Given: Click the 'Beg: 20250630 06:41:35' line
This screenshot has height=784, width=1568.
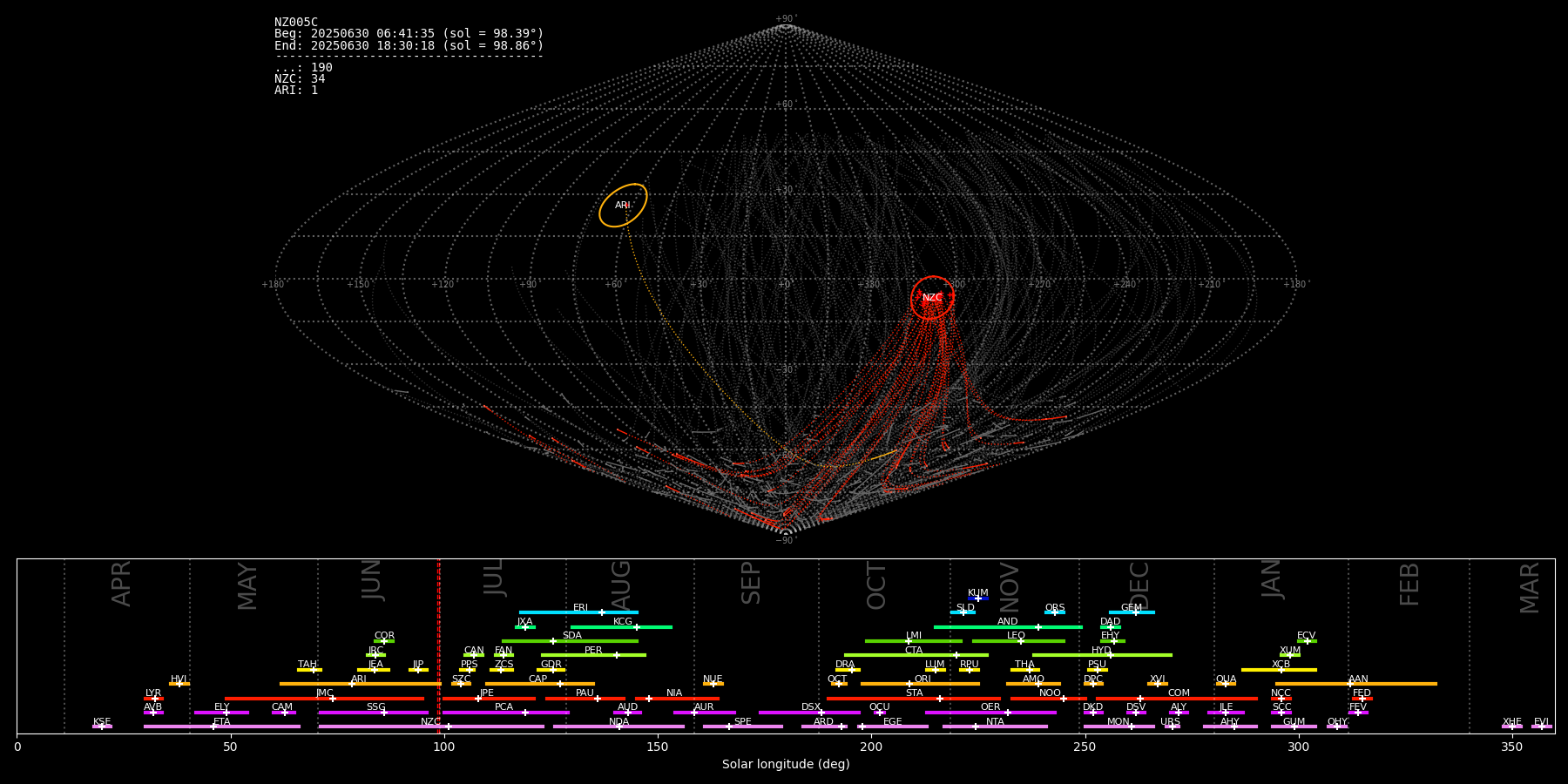Looking at the screenshot, I should [x=409, y=34].
